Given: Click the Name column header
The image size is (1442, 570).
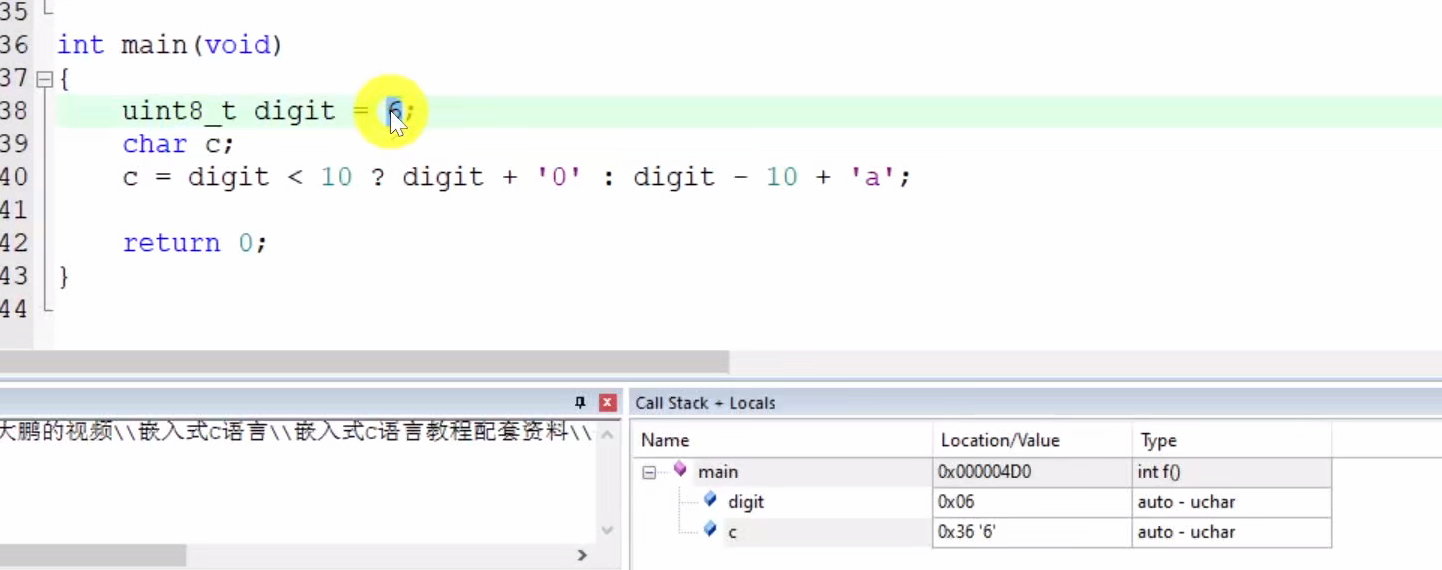Looking at the screenshot, I should coord(782,440).
